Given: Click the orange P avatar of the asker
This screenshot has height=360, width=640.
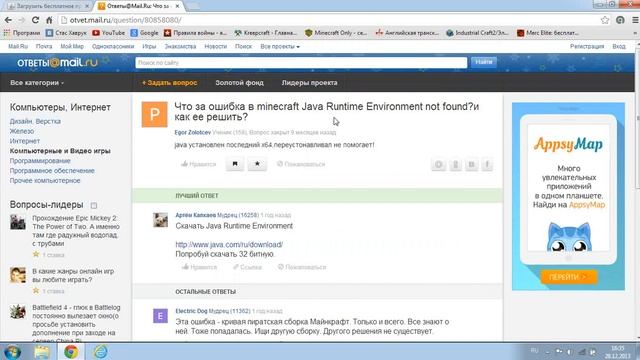Looking at the screenshot, I should click(x=154, y=115).
